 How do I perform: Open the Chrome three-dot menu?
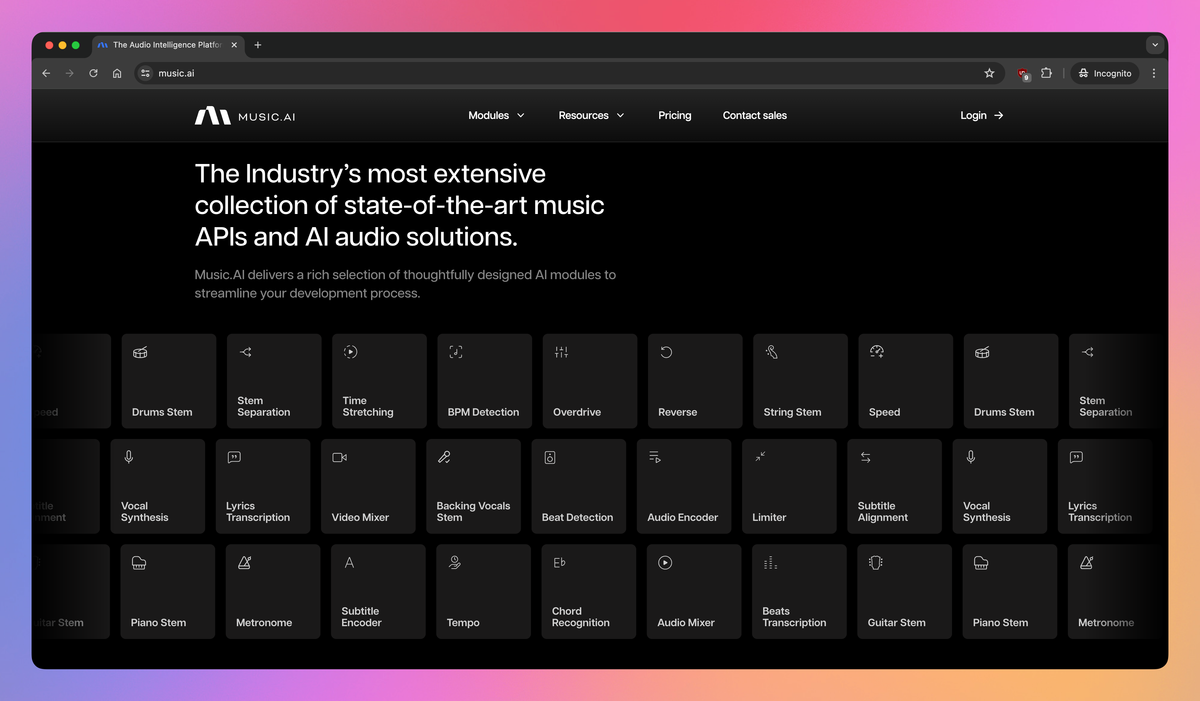[x=1154, y=73]
